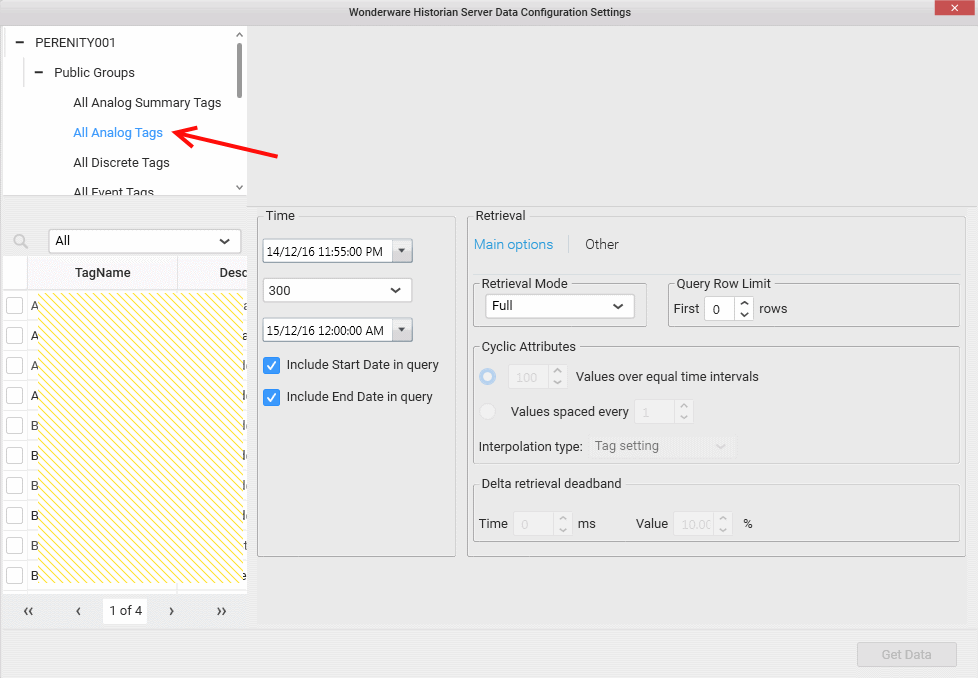
Task: Decrease the Query Row Limit rows value
Action: point(744,314)
